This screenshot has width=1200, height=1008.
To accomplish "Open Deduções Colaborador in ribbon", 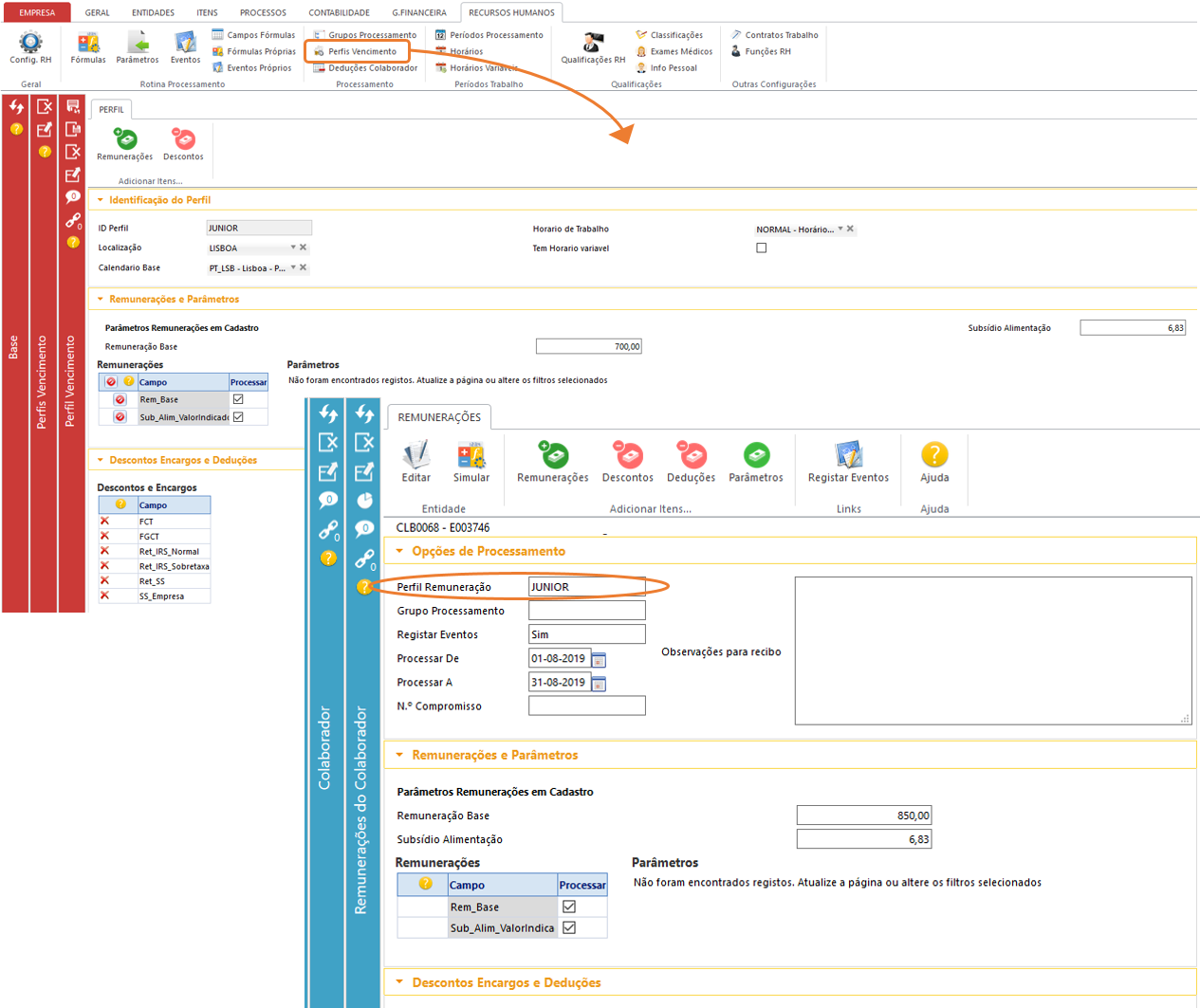I will point(372,68).
